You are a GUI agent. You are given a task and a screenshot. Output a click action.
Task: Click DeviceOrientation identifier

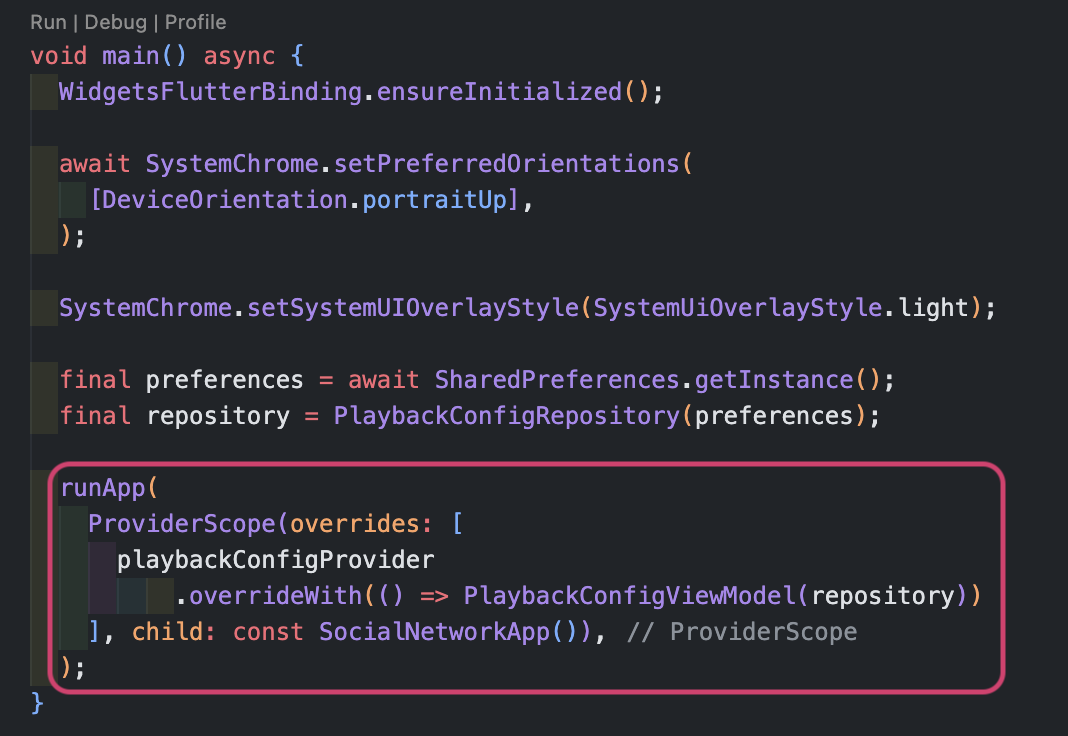pyautogui.click(x=225, y=200)
